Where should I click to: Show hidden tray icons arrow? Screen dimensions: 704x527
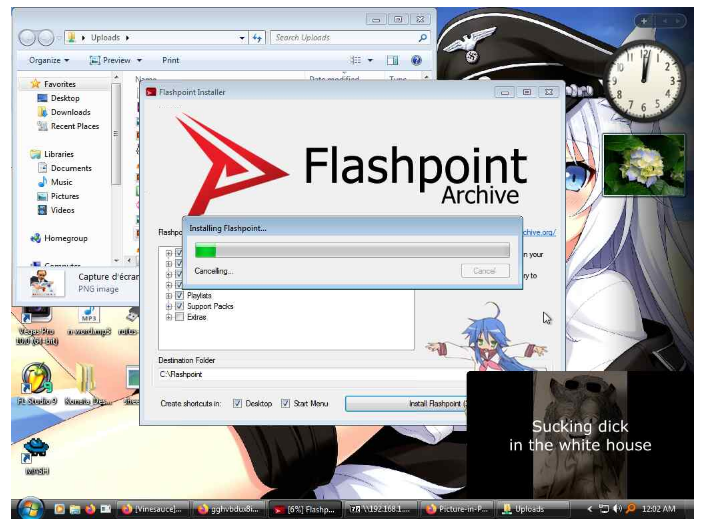[x=590, y=509]
